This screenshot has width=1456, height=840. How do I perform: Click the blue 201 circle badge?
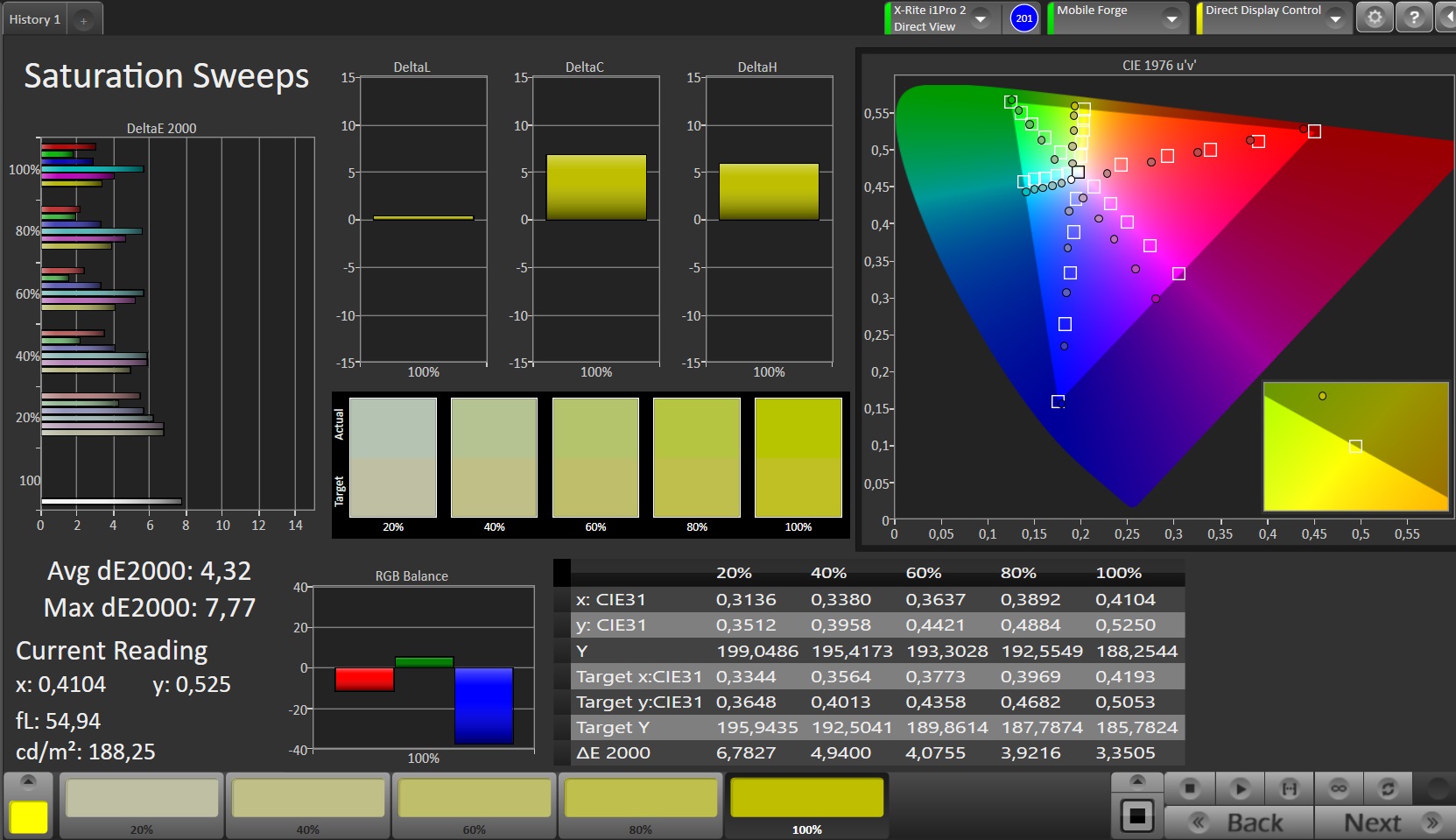(1023, 18)
